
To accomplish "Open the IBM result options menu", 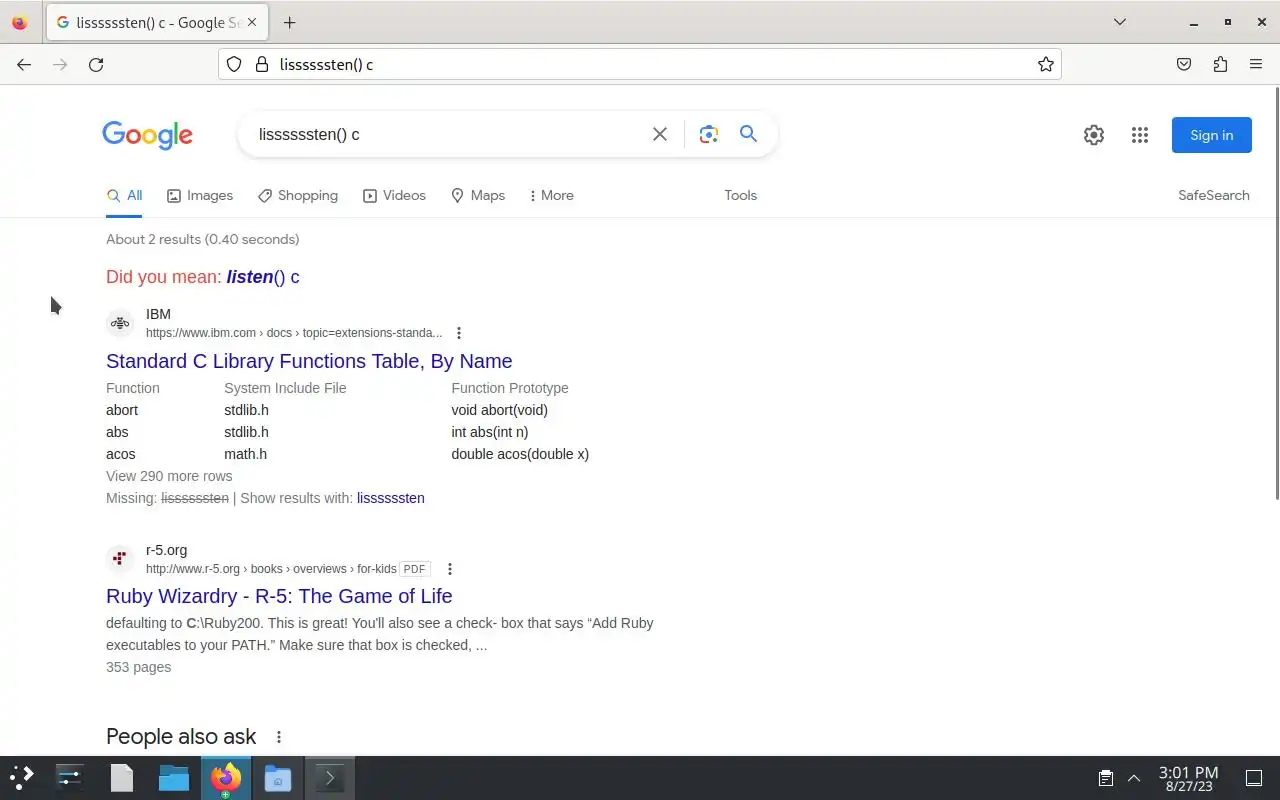I will (x=459, y=333).
